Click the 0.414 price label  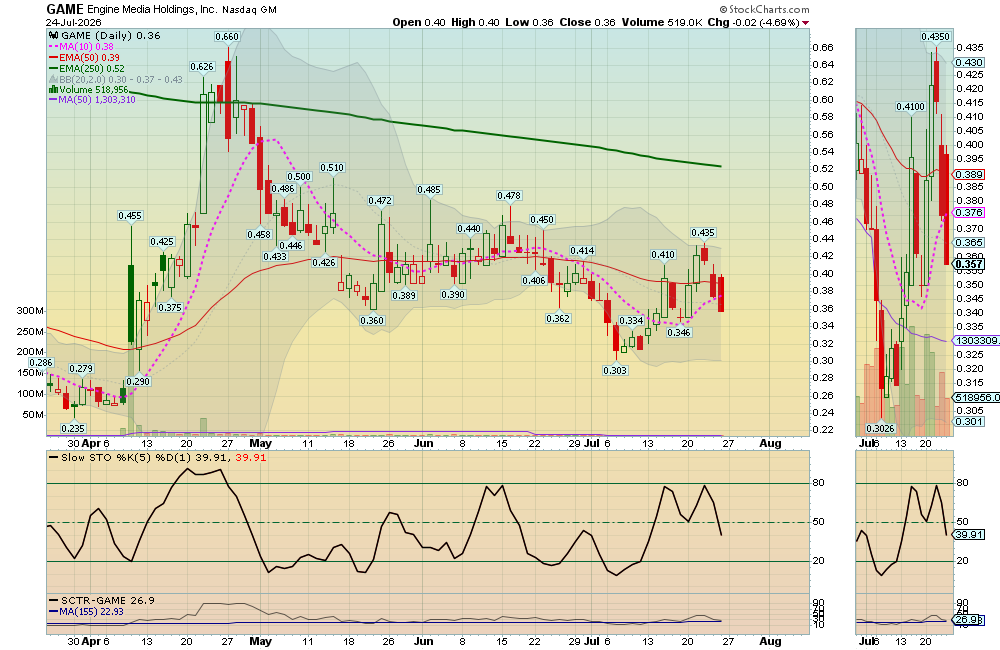(x=582, y=251)
